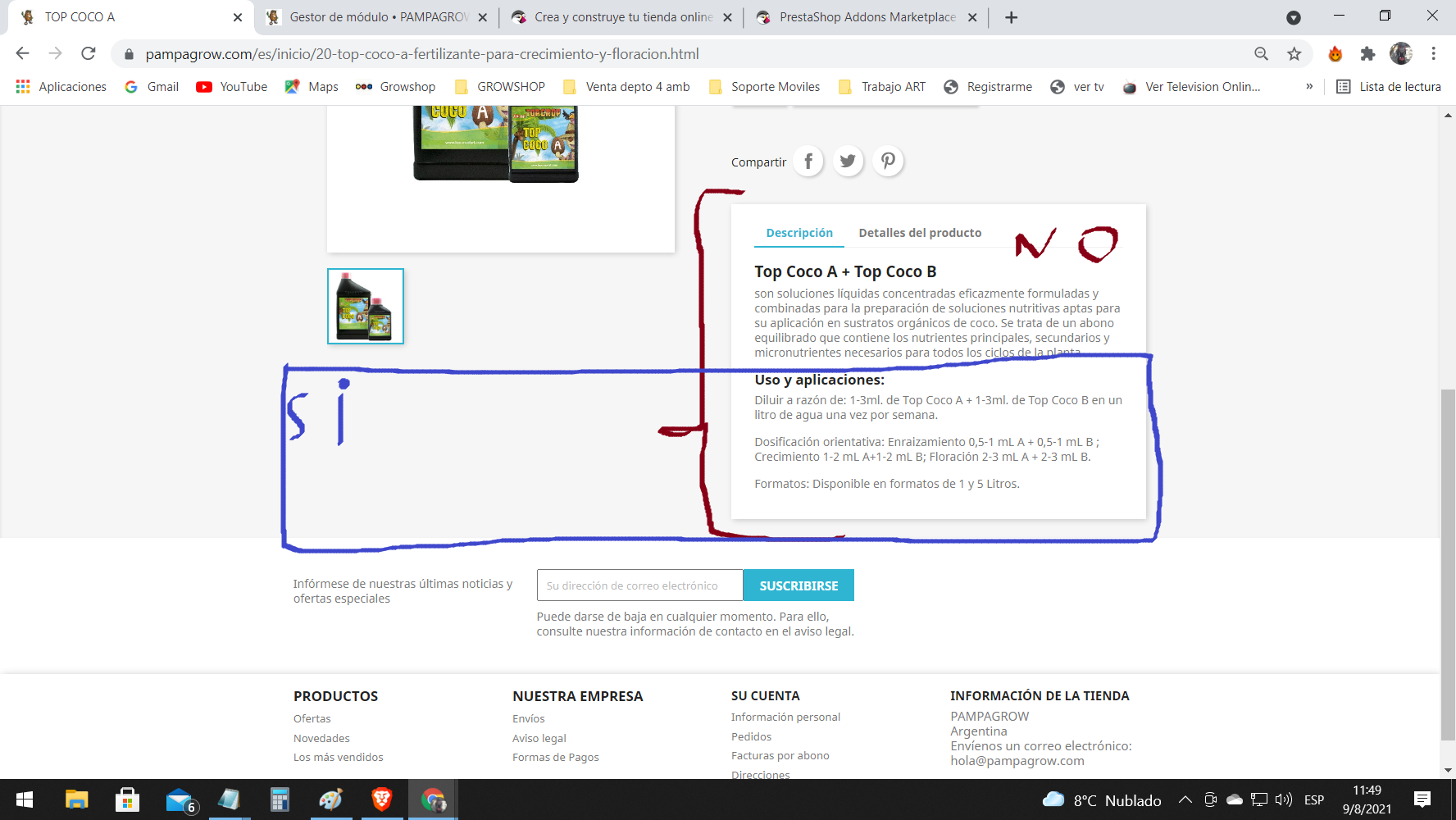Close the Gestor de módulo tab
The height and width of the screenshot is (820, 1456).
[x=482, y=17]
